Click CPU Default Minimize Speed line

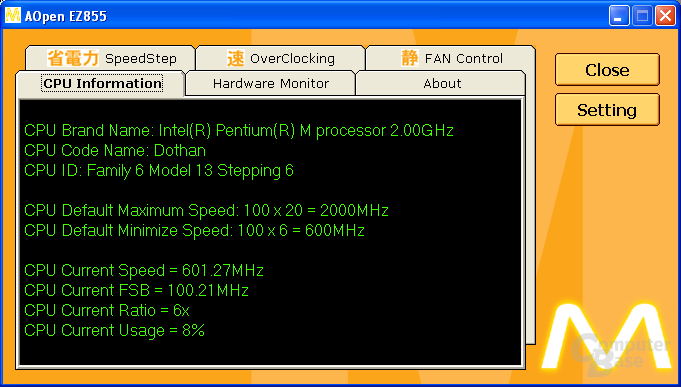click(x=194, y=231)
